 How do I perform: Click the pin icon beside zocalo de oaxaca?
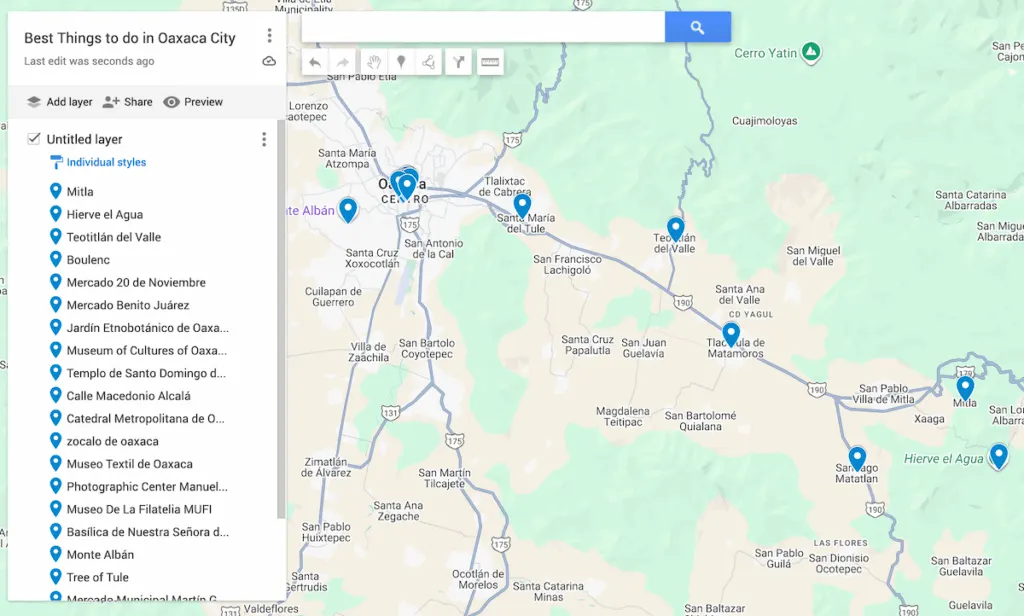point(56,441)
